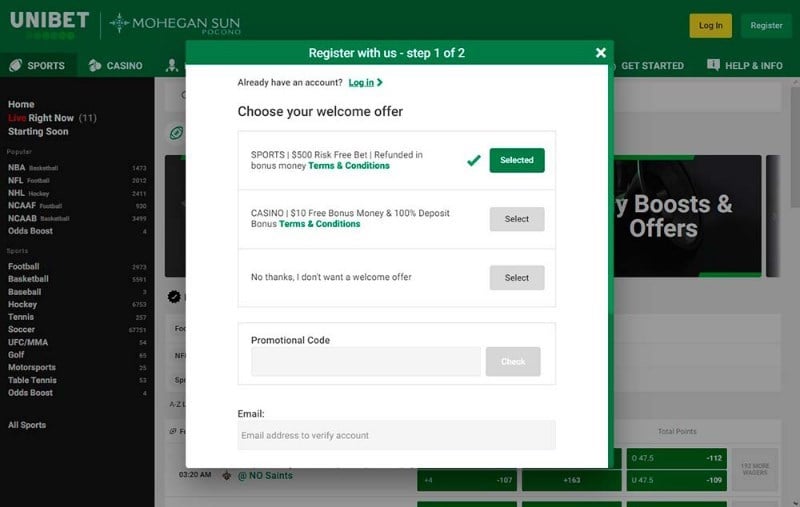Toggle the Selected sports welcome offer
Screen dimensions: 800x507
[517, 160]
